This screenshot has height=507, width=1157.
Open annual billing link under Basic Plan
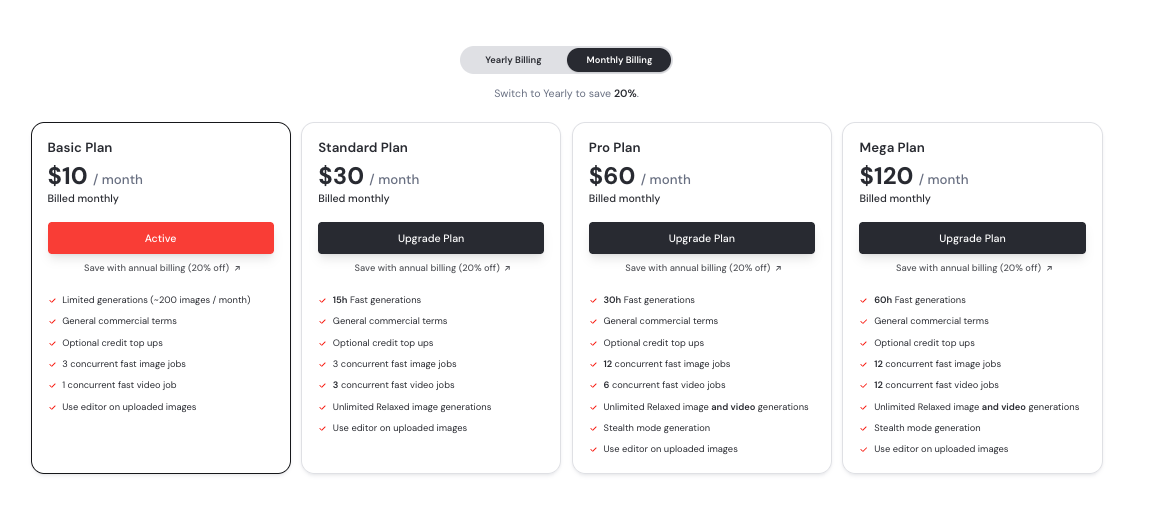162,268
